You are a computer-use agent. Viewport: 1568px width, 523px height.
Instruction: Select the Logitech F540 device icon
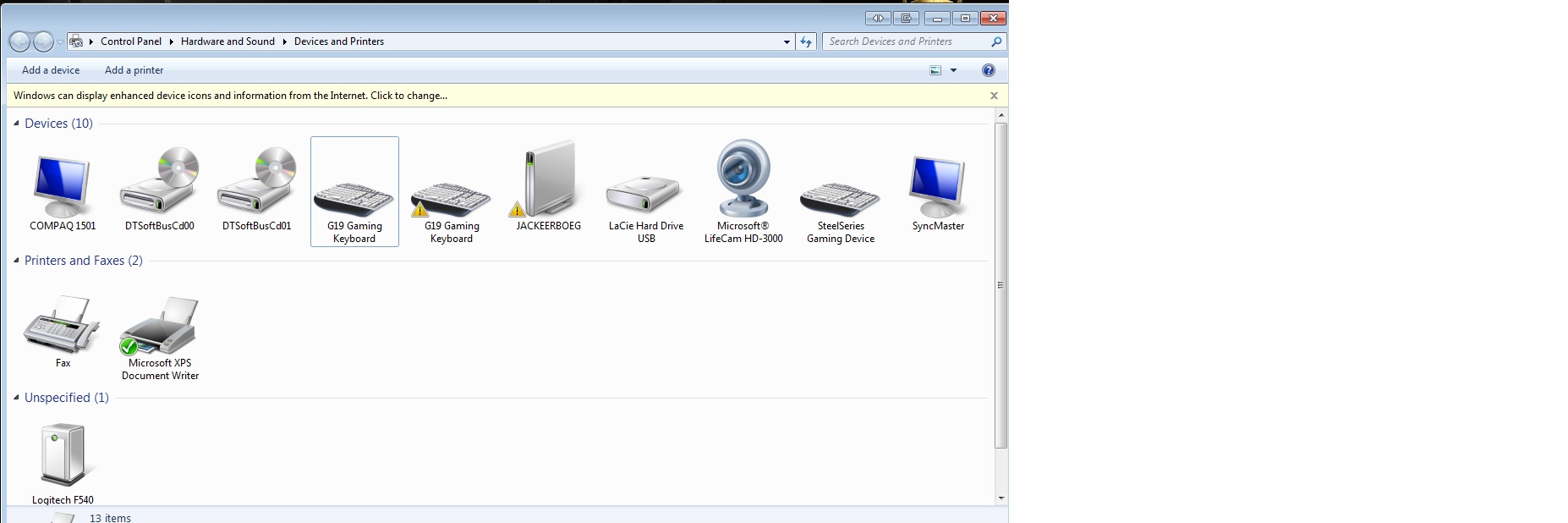tap(63, 455)
